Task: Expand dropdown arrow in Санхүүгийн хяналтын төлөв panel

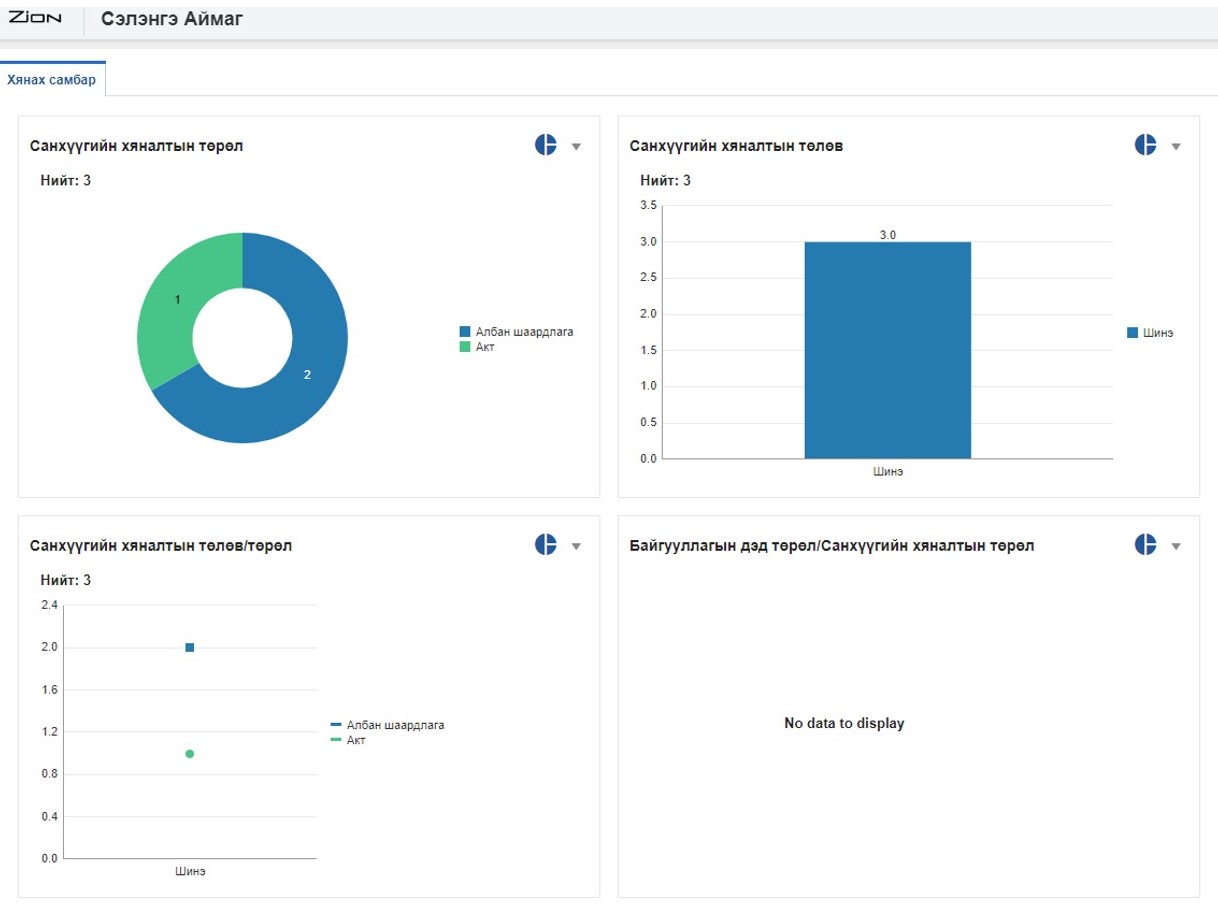Action: pyautogui.click(x=1176, y=147)
